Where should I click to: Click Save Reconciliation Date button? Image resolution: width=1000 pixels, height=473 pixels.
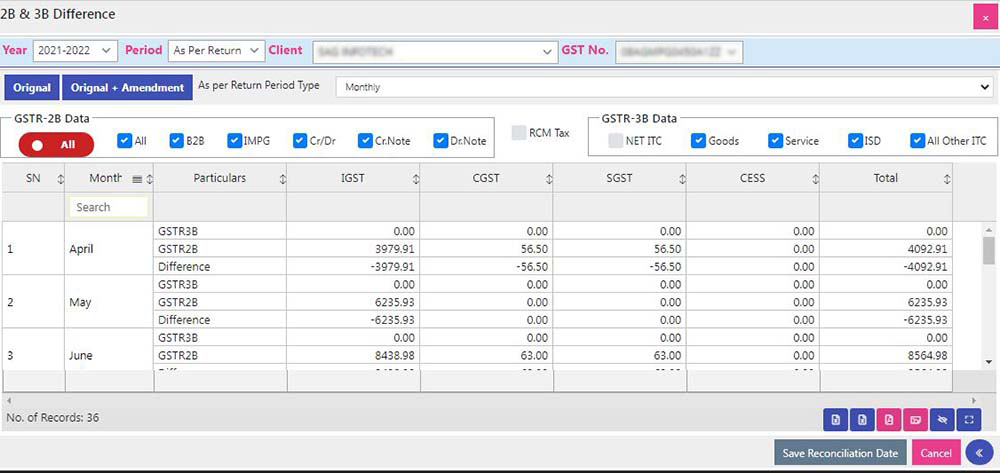(840, 453)
